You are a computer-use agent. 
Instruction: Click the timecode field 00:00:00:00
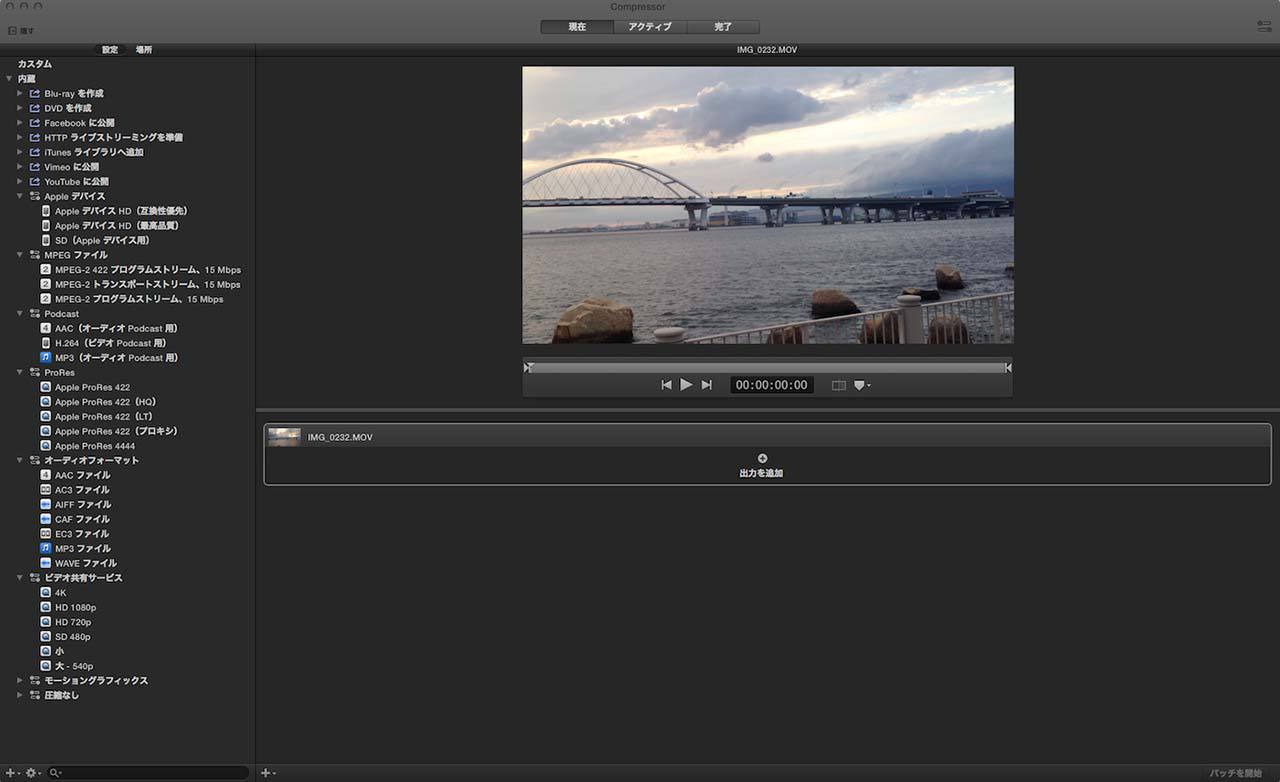(771, 385)
